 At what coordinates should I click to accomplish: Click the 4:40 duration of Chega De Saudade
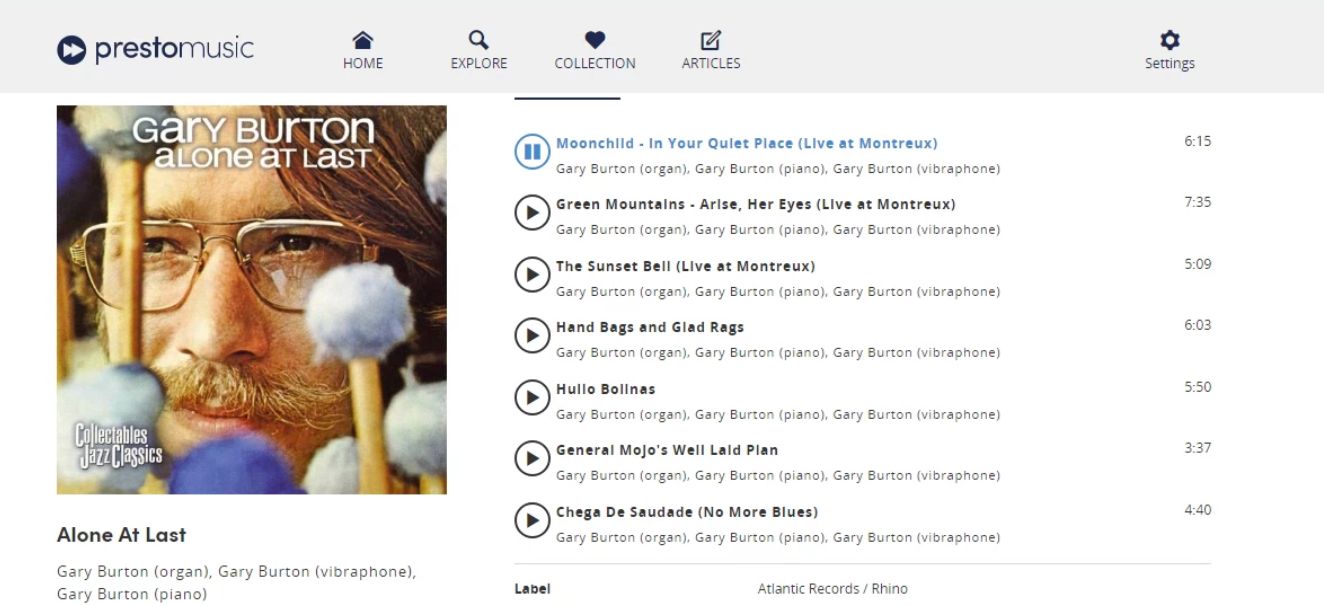pyautogui.click(x=1198, y=510)
